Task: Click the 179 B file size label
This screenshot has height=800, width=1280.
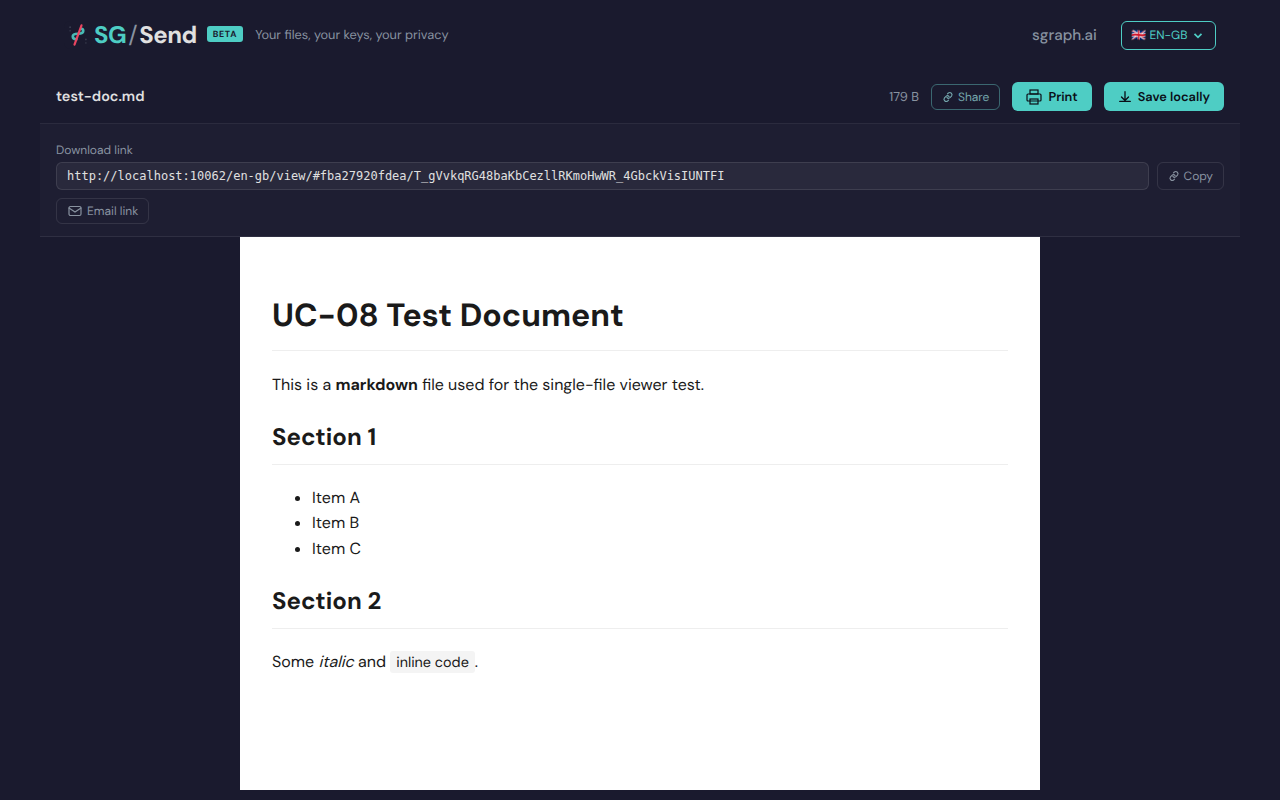Action: 903,97
